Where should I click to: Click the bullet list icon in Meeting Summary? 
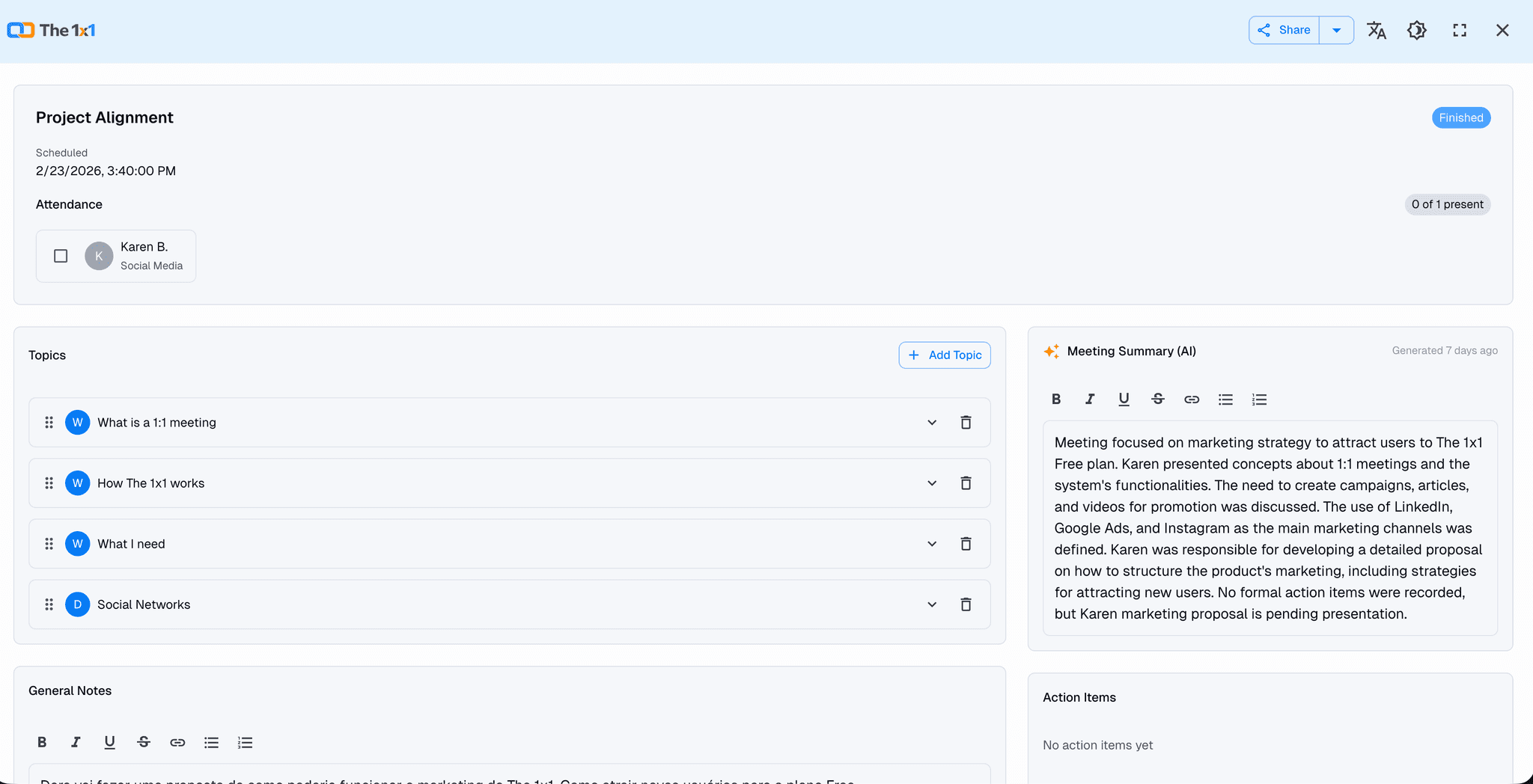point(1225,399)
